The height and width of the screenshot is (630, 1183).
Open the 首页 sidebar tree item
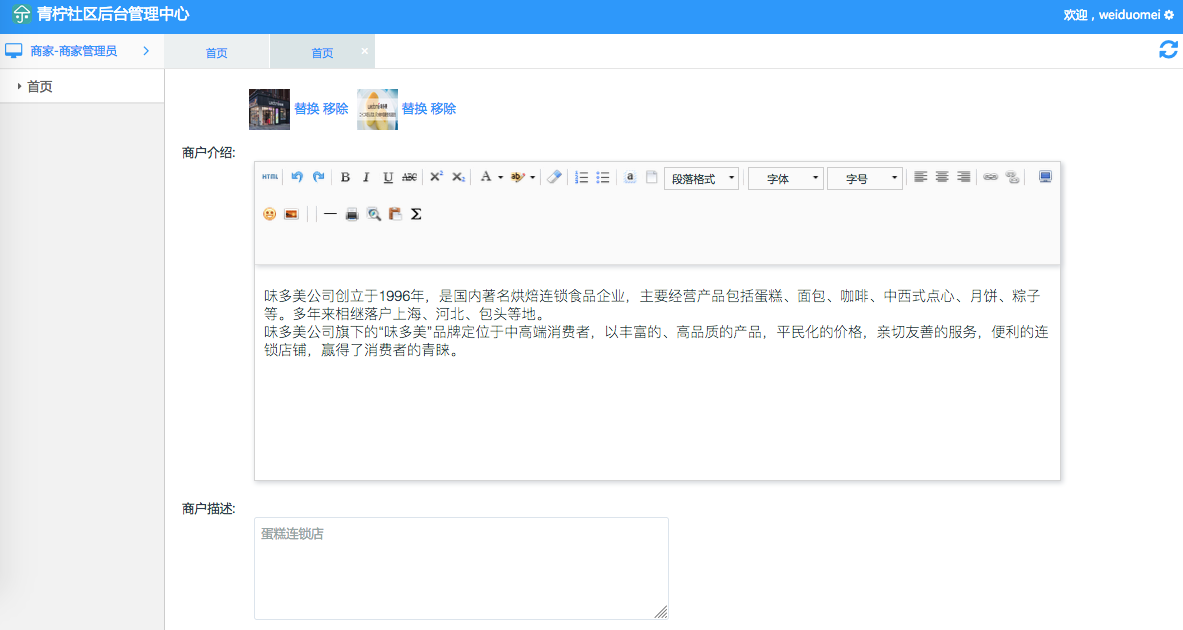(39, 87)
